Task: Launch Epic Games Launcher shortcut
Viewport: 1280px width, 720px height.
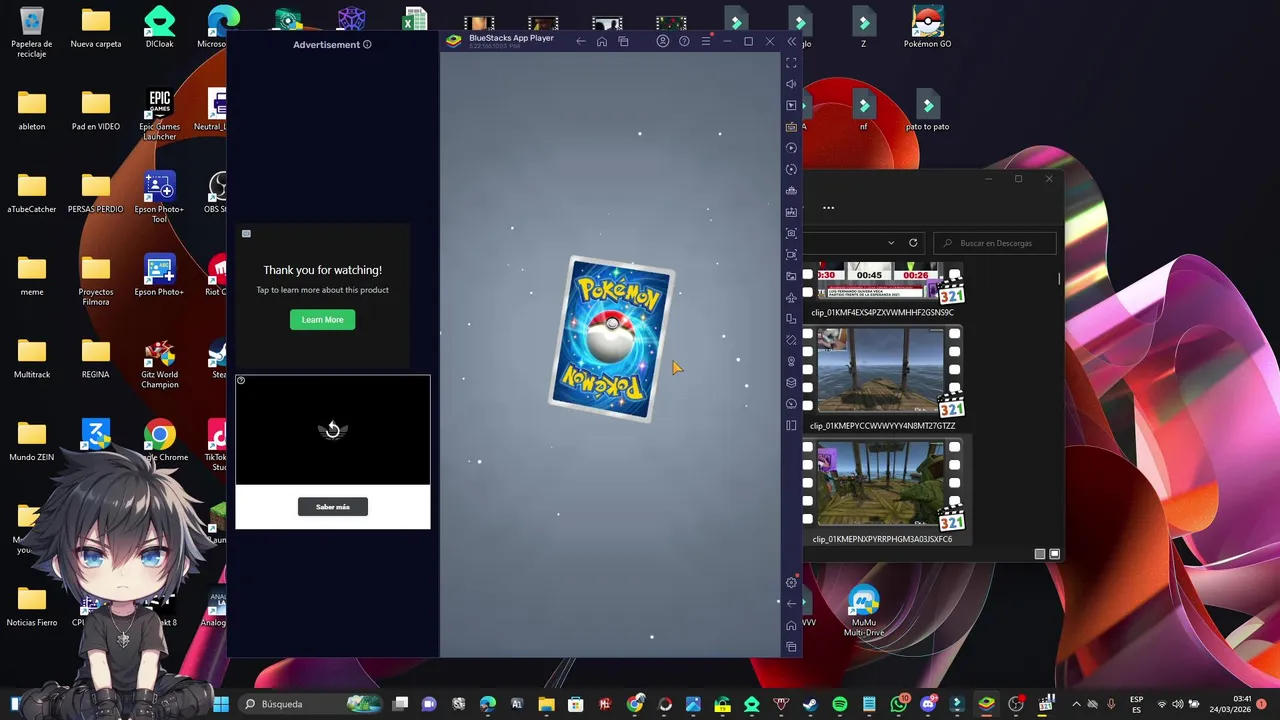Action: point(160,114)
